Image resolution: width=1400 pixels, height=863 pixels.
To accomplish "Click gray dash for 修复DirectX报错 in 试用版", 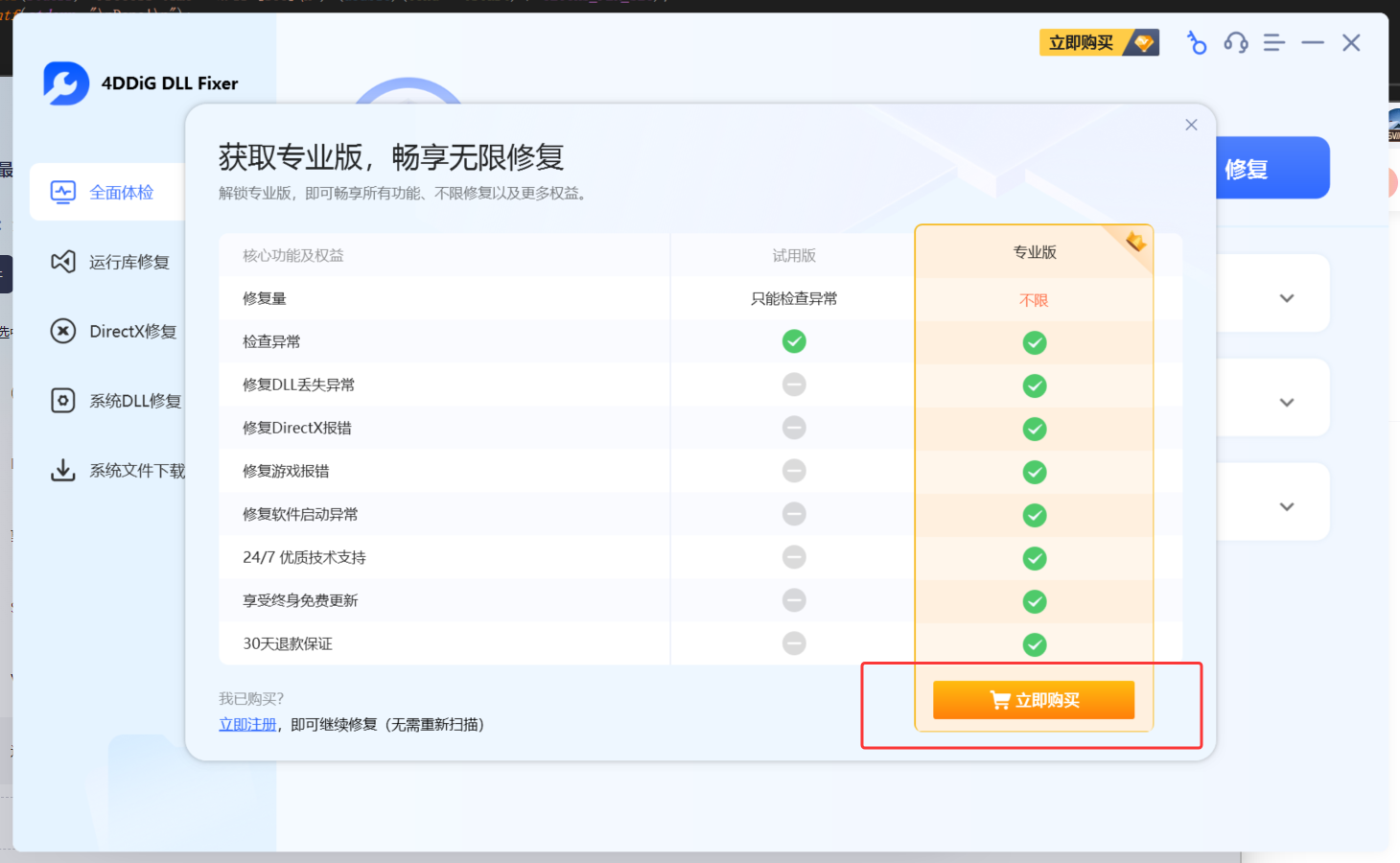I will click(x=794, y=428).
